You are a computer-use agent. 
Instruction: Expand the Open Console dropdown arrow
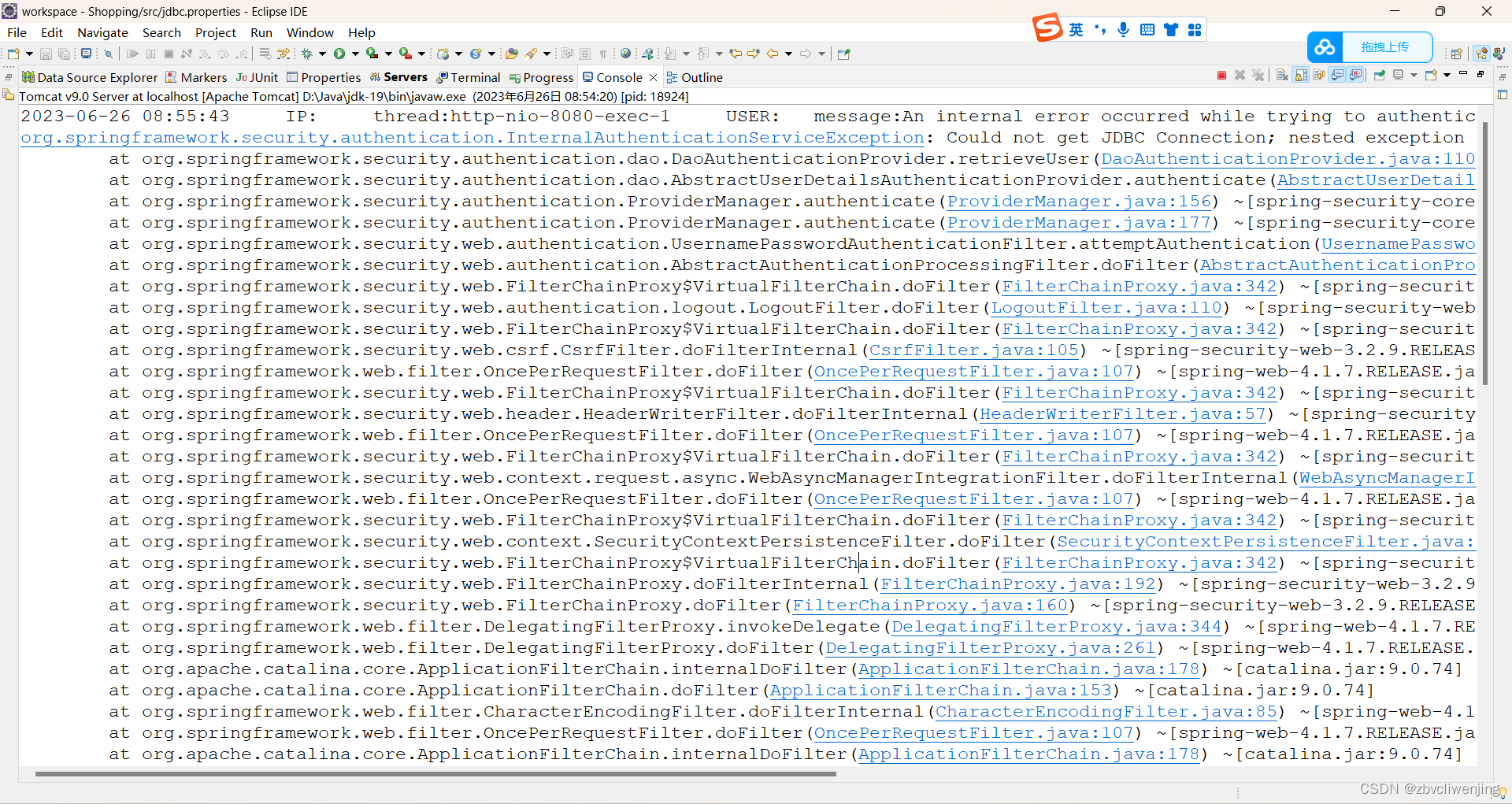[x=1447, y=75]
